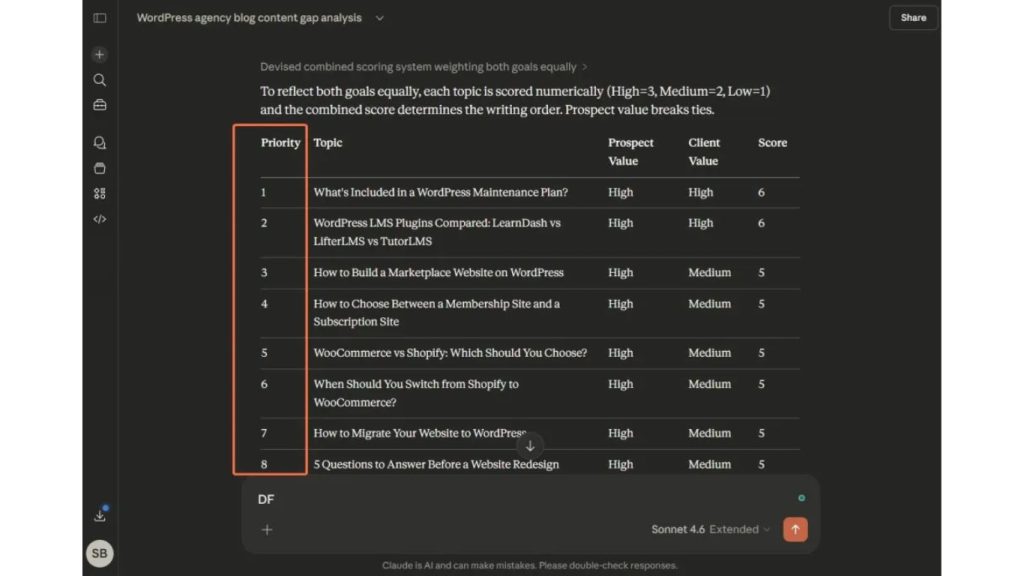Open the SB user avatar menu
Image resolution: width=1024 pixels, height=576 pixels.
coord(99,553)
